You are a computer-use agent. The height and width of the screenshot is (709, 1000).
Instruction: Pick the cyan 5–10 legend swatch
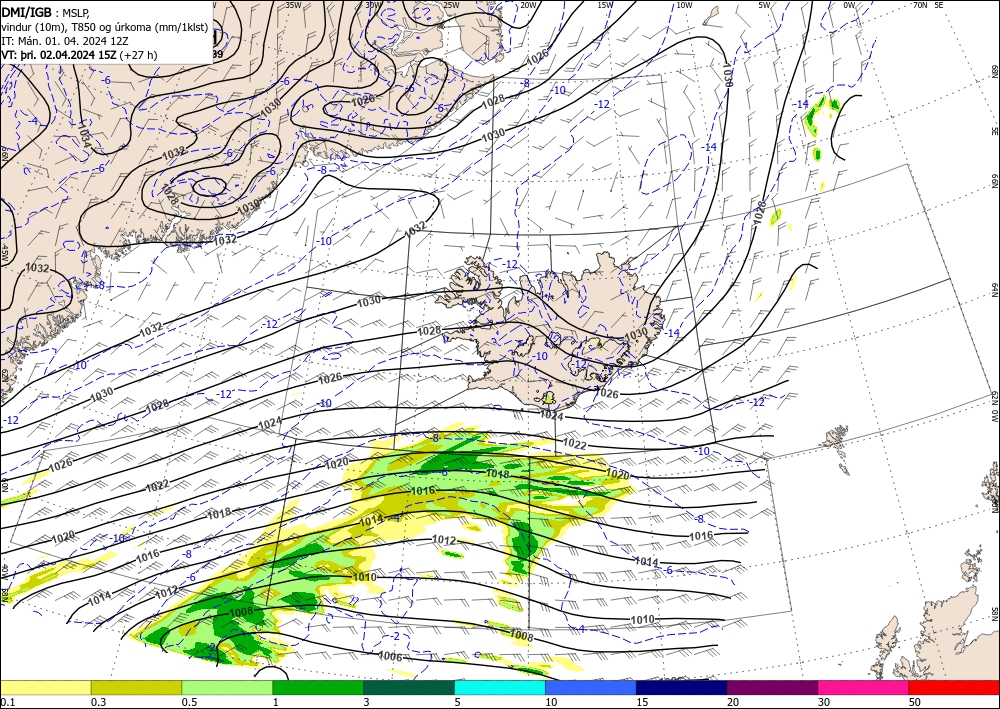click(500, 687)
